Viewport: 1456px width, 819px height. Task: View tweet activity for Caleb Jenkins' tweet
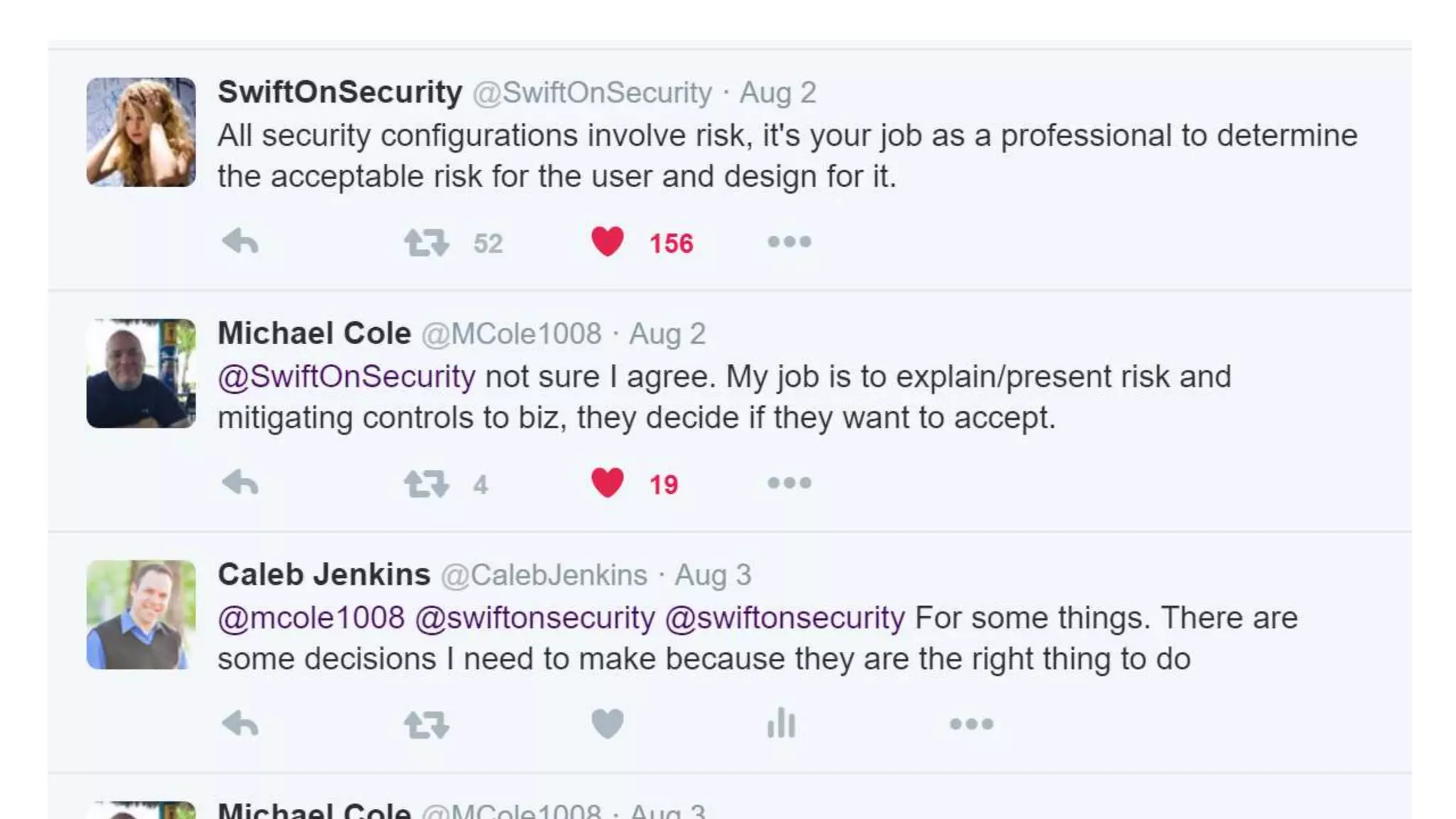(781, 724)
